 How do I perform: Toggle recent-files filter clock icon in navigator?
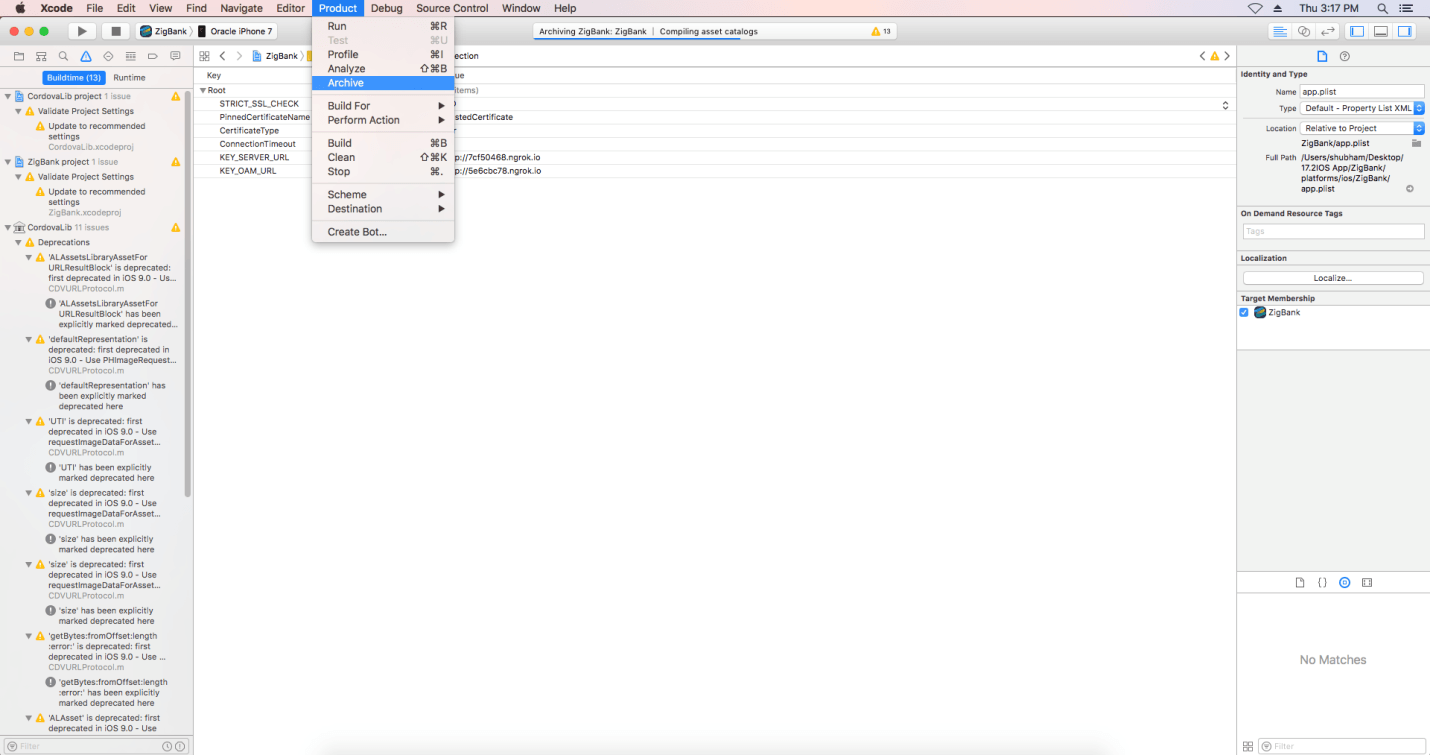166,746
